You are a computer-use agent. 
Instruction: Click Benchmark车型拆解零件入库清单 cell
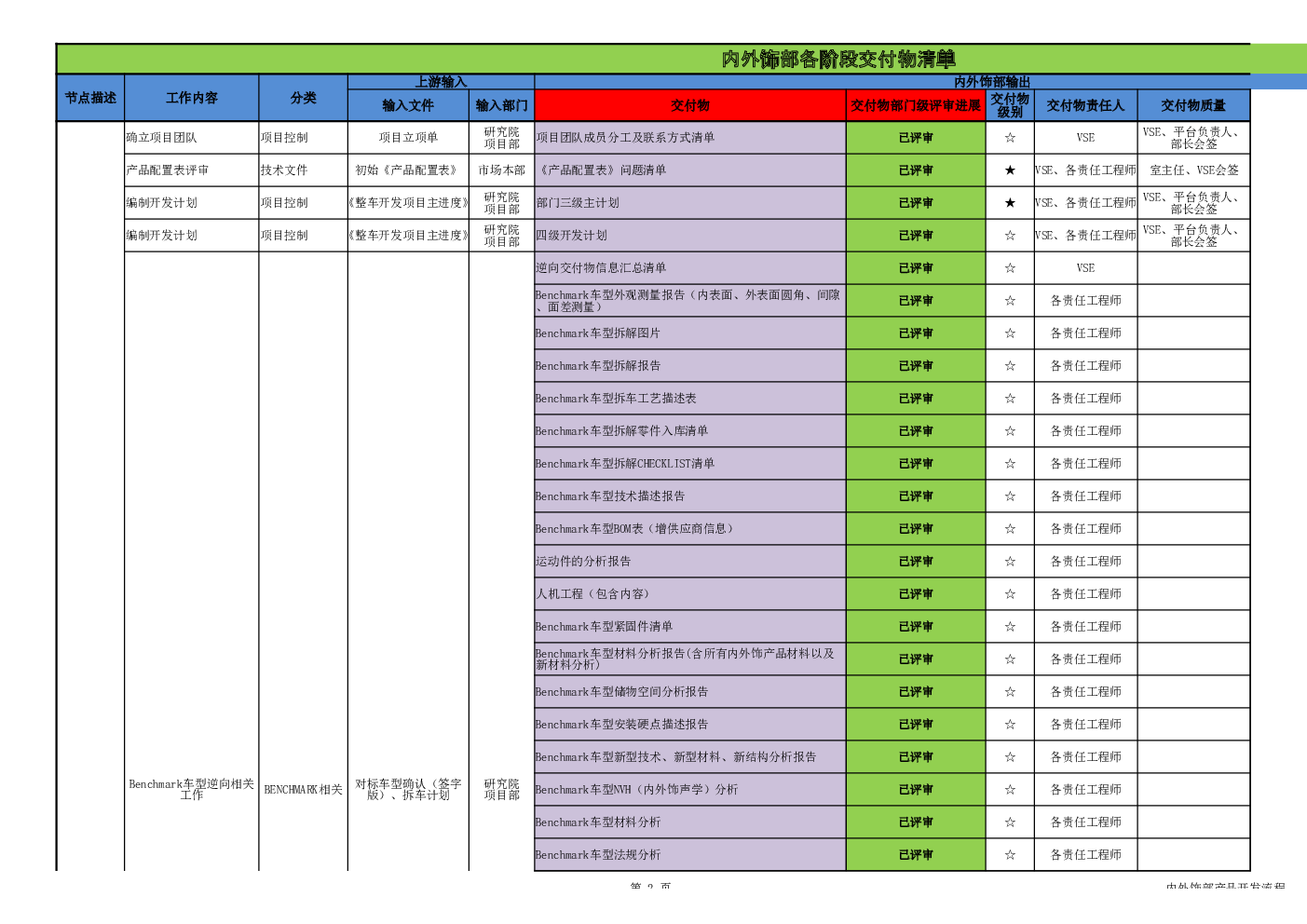click(690, 431)
